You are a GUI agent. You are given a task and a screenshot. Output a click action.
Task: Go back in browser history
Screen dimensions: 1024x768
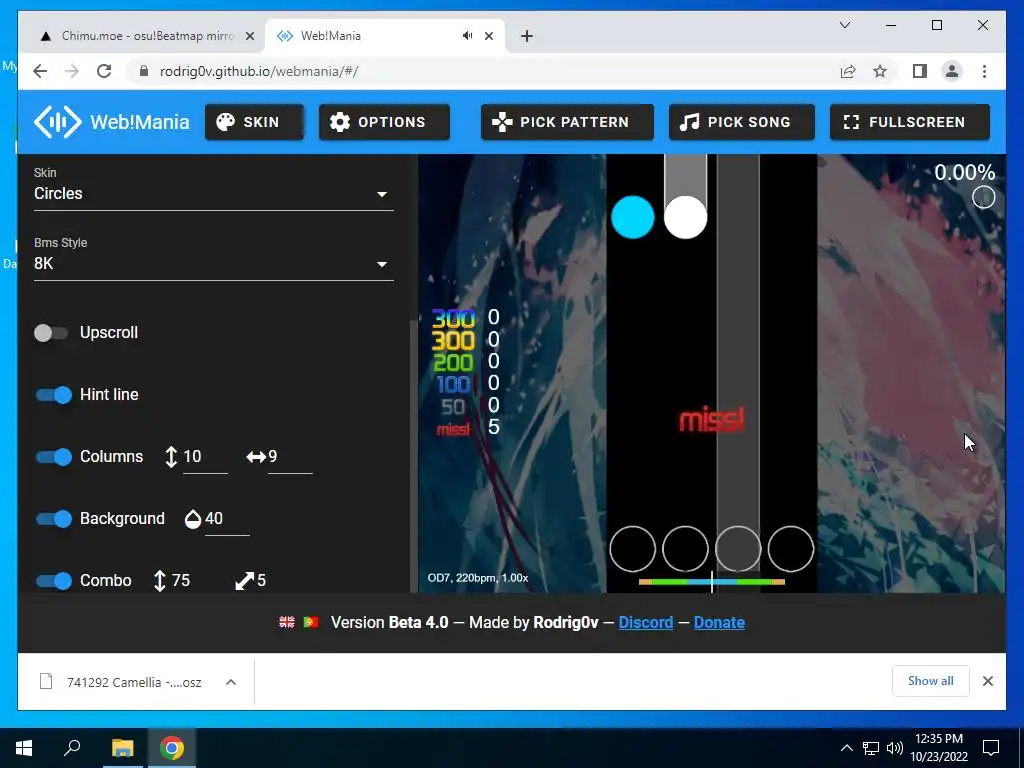40,71
